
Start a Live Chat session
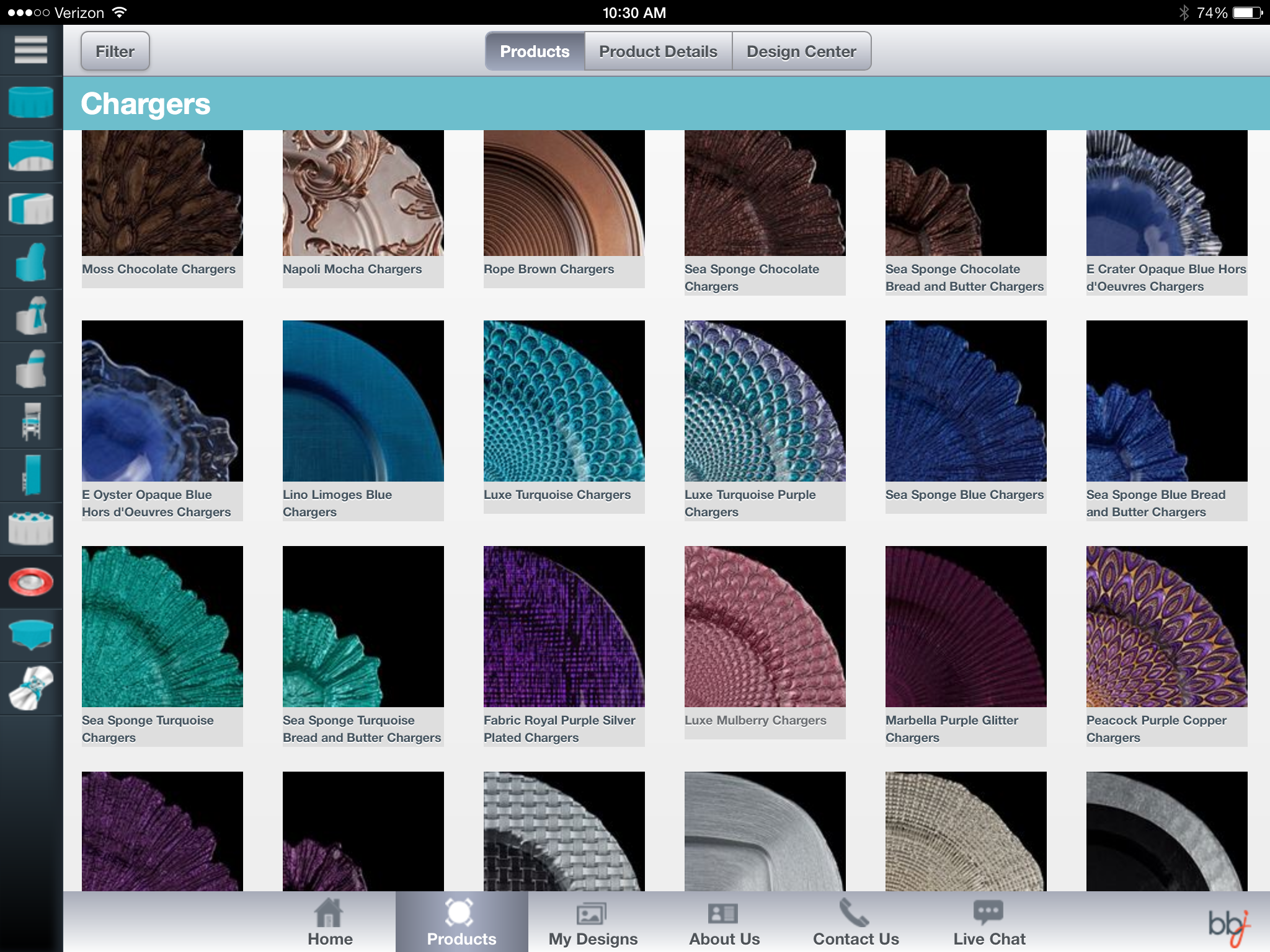[989, 922]
